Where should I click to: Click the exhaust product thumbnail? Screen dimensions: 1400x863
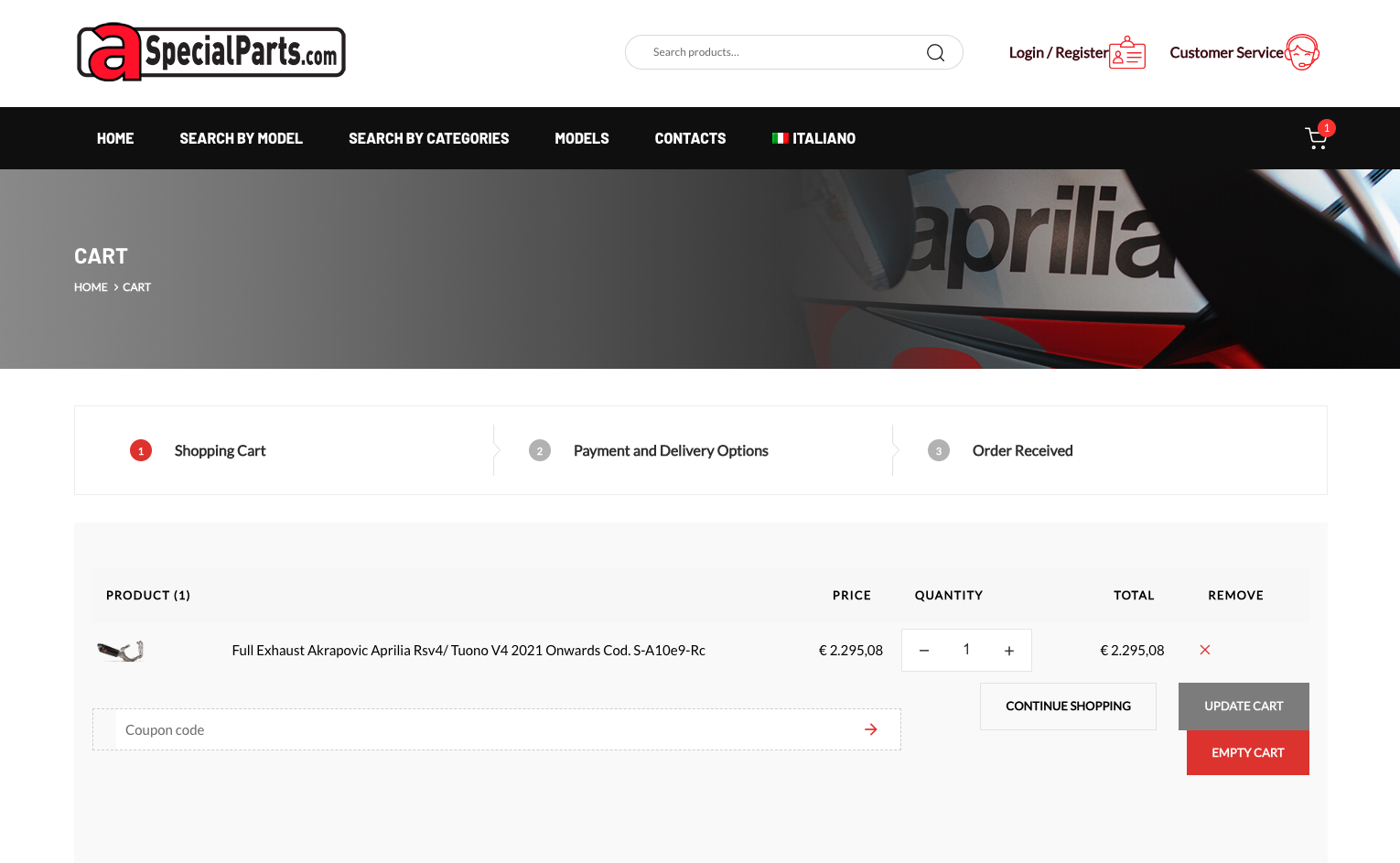(x=121, y=651)
